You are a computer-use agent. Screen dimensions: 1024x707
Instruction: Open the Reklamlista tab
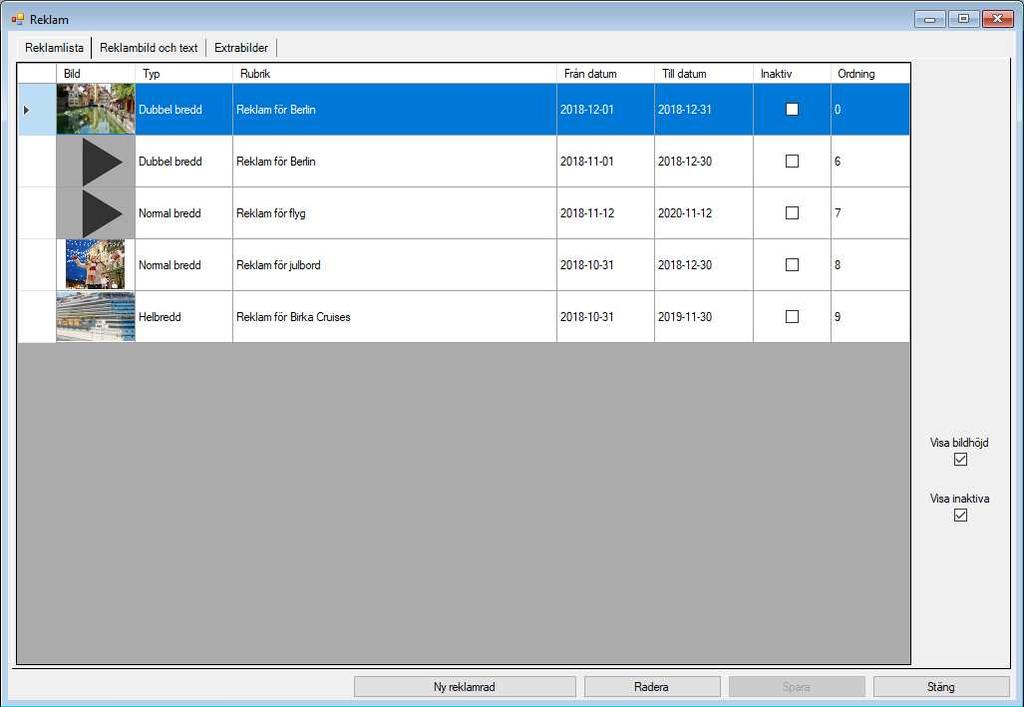coord(54,48)
